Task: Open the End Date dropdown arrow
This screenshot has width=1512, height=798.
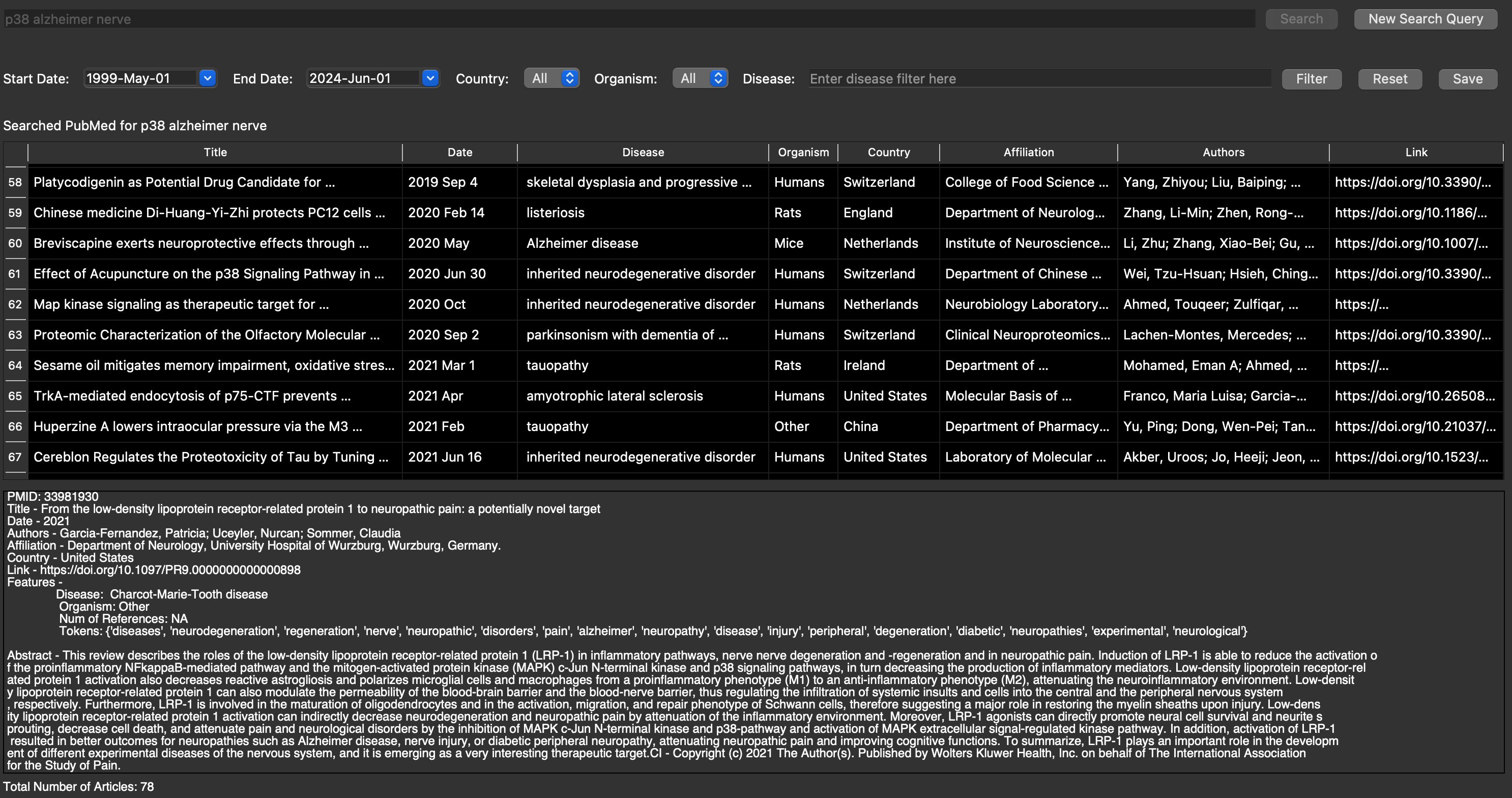Action: pyautogui.click(x=430, y=78)
